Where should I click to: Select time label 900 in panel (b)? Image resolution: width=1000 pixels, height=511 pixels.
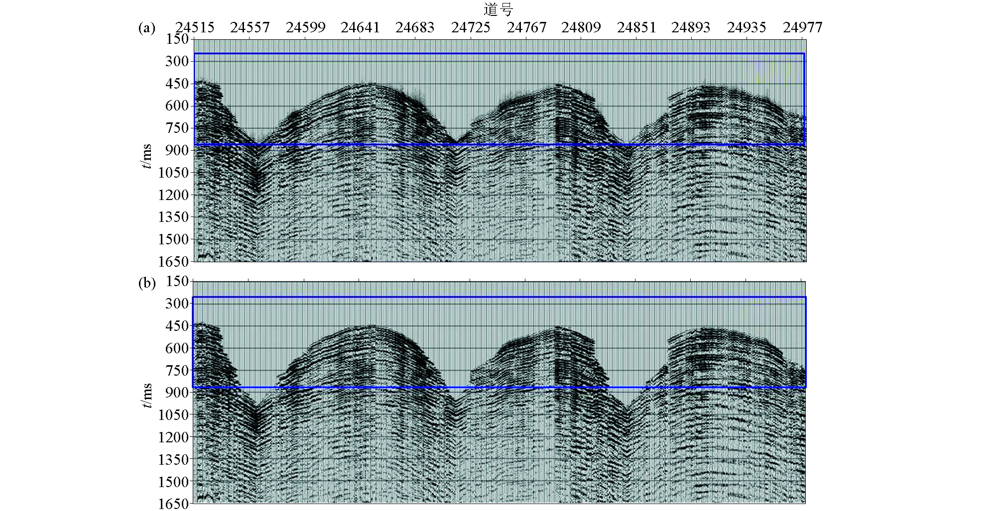pos(177,393)
